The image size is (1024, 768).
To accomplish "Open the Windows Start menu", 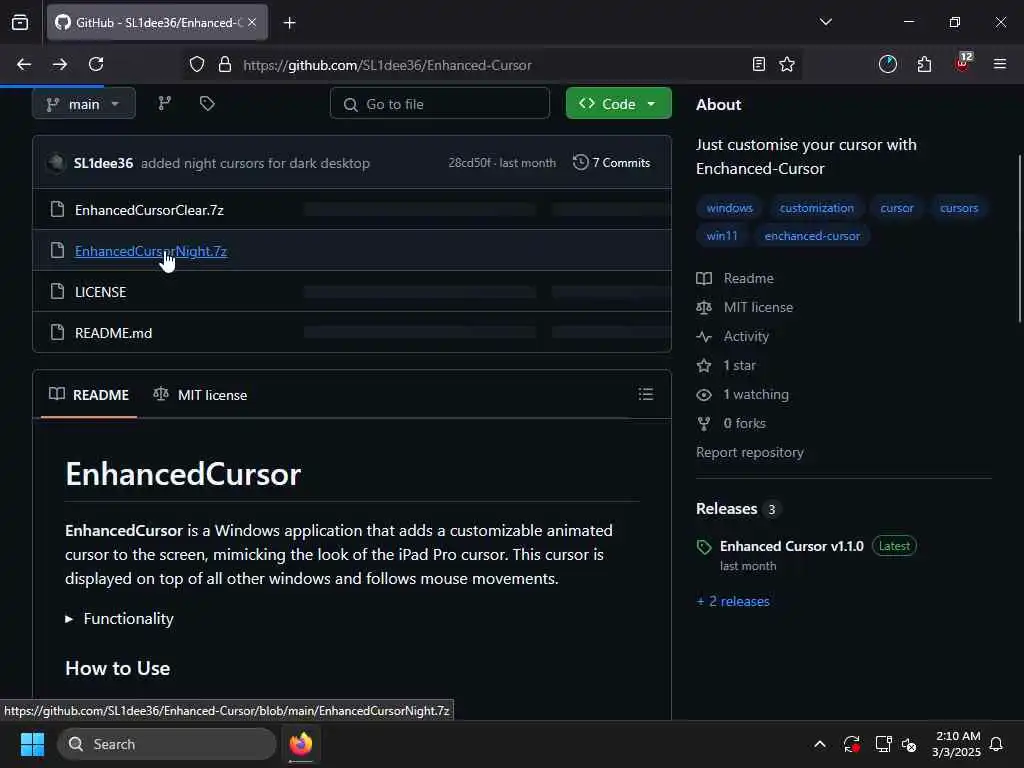I will 32,744.
